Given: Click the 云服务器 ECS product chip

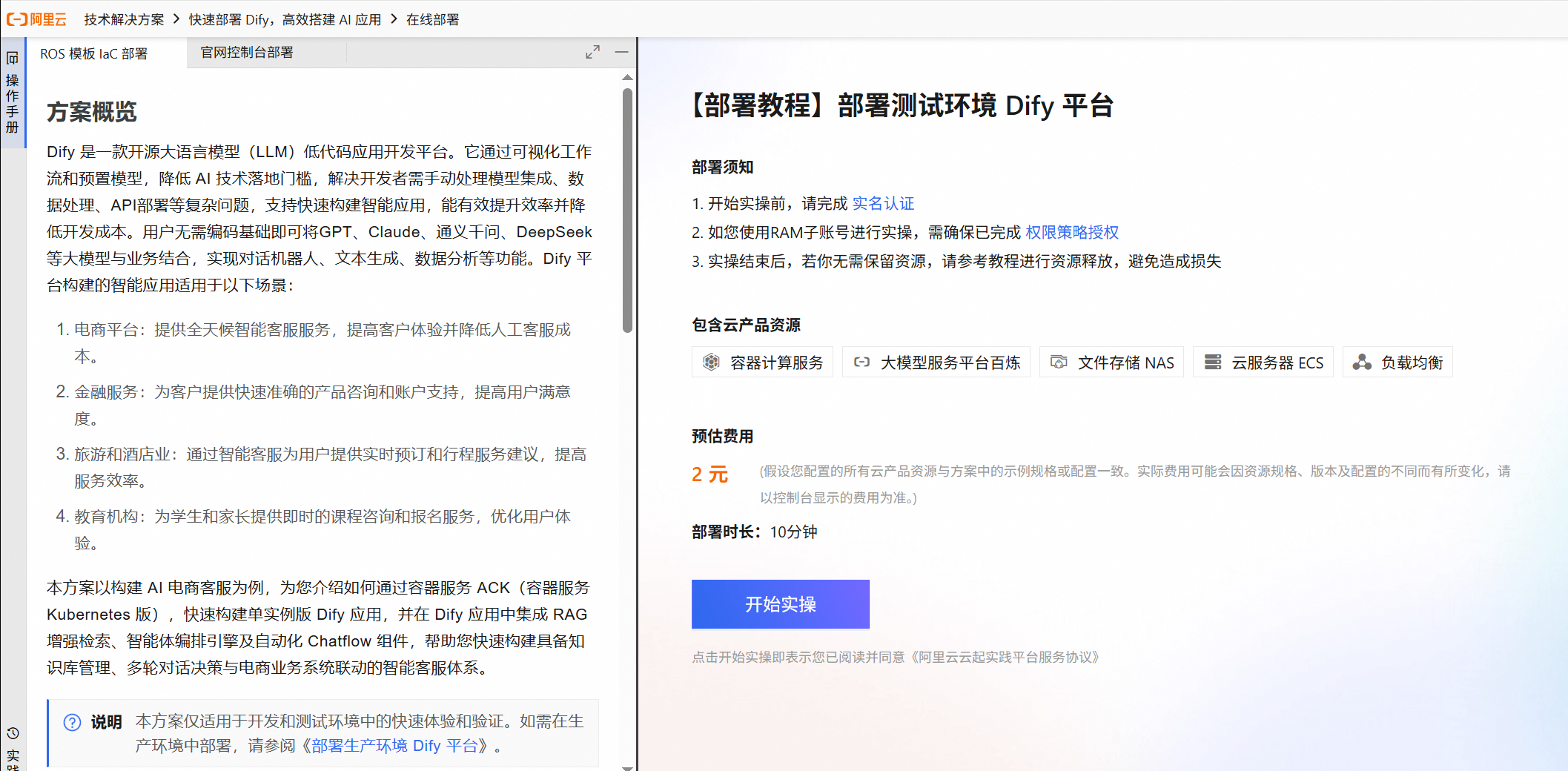Looking at the screenshot, I should (x=1263, y=362).
